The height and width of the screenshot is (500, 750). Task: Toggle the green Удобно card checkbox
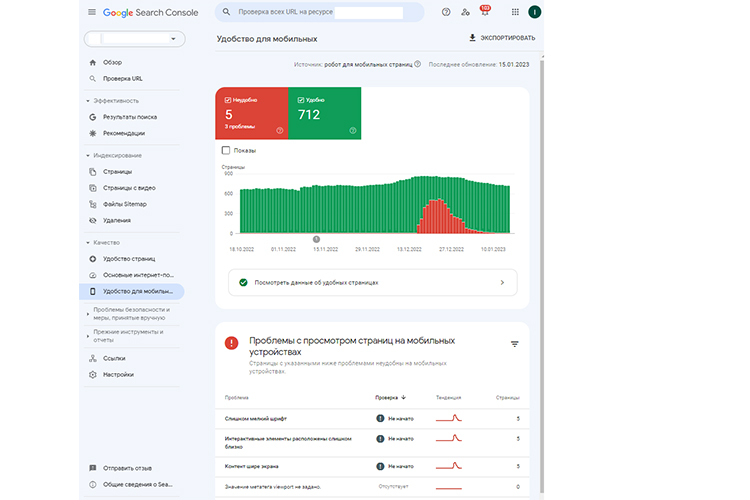301,100
